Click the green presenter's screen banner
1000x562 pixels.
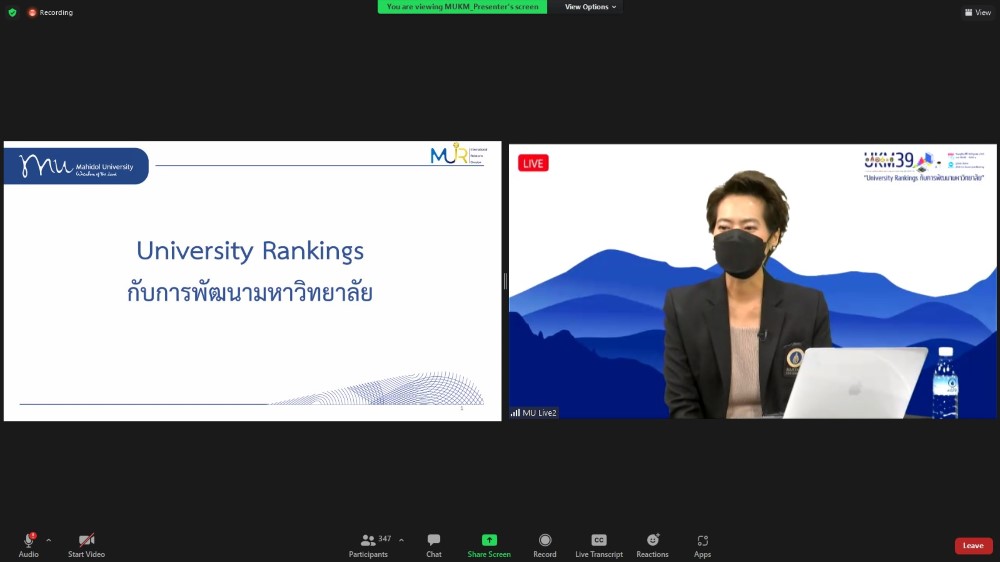[462, 7]
